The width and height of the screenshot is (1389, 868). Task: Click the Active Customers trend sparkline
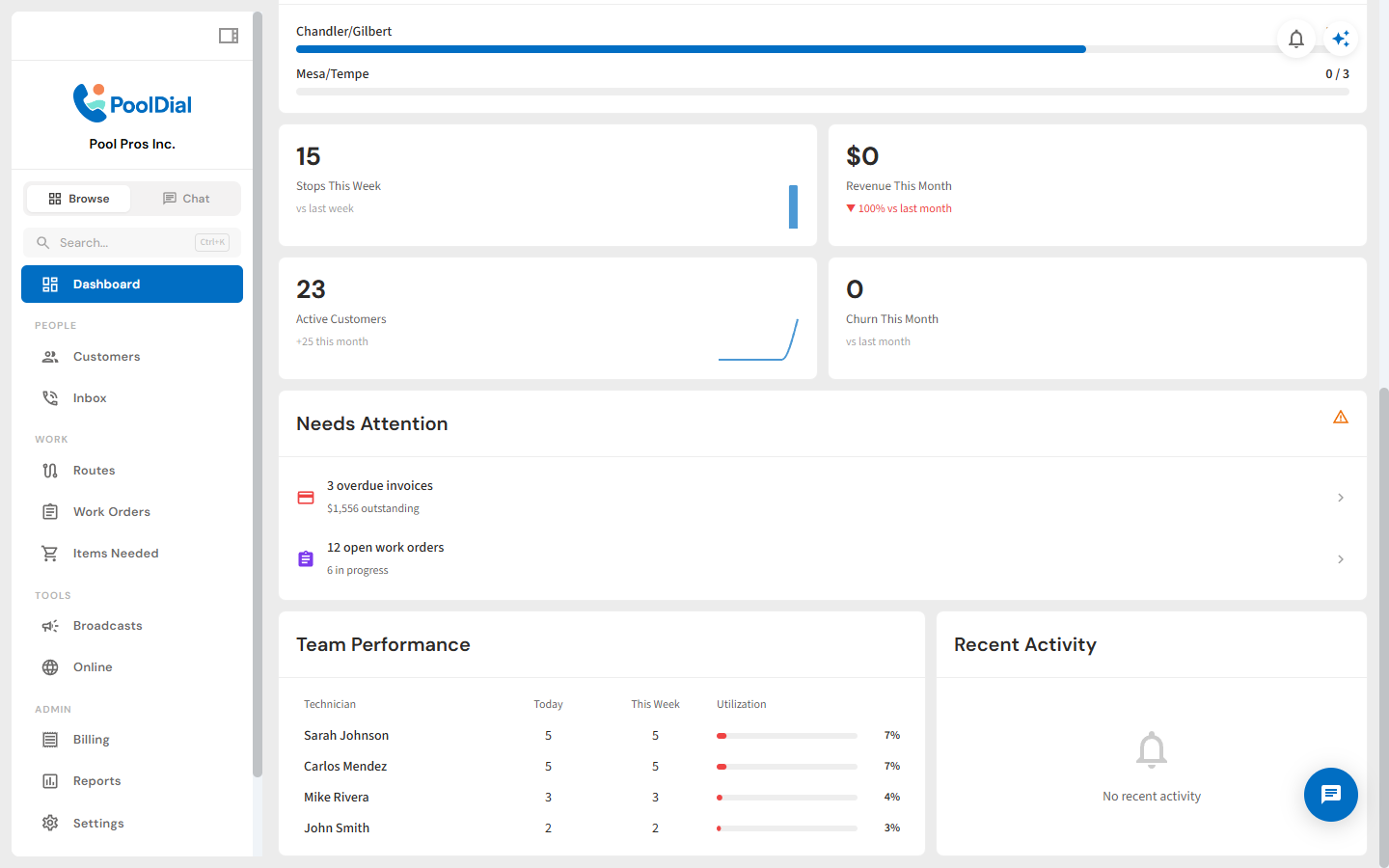tap(758, 339)
